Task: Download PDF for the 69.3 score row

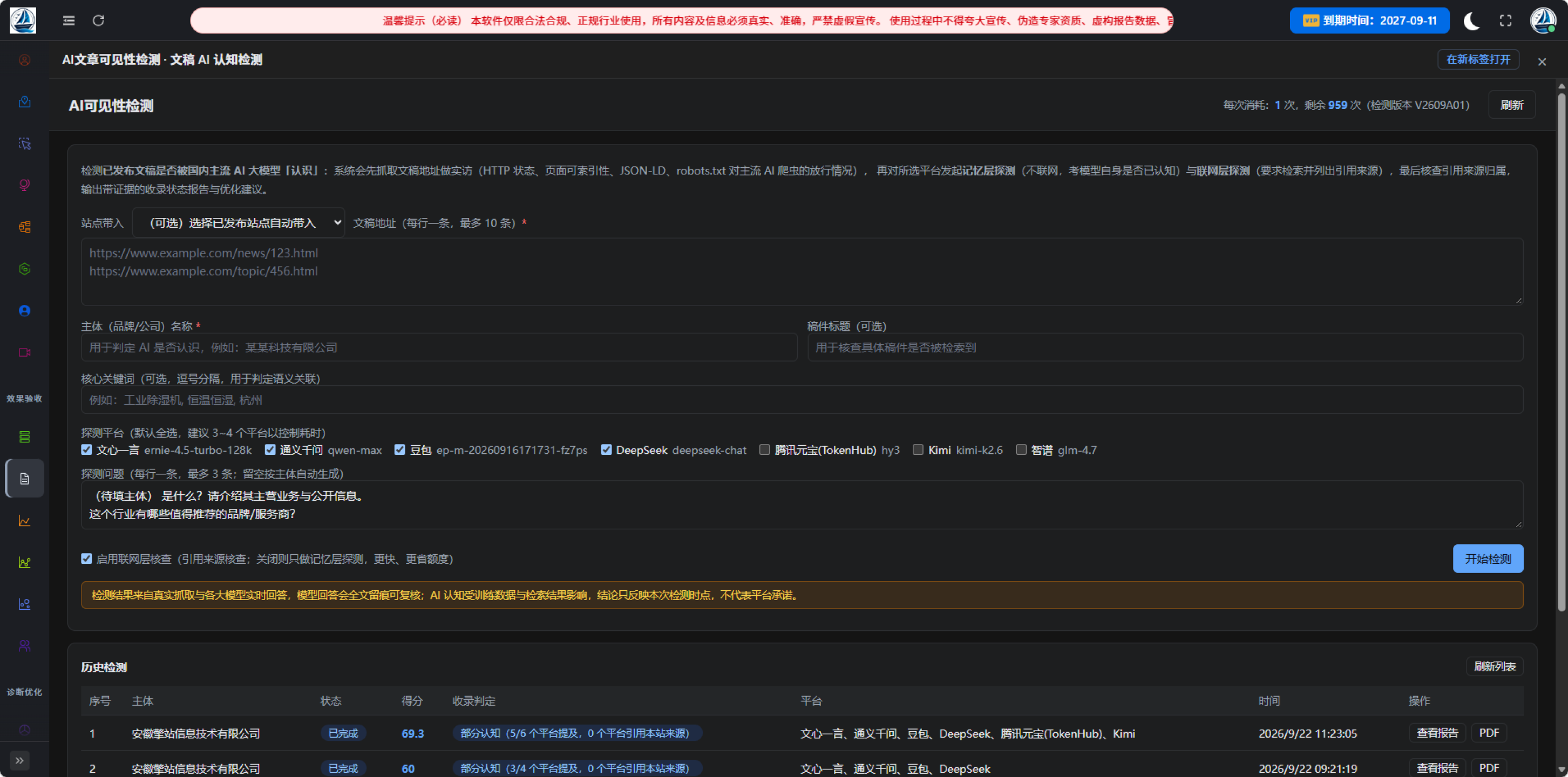Action: (x=1489, y=733)
